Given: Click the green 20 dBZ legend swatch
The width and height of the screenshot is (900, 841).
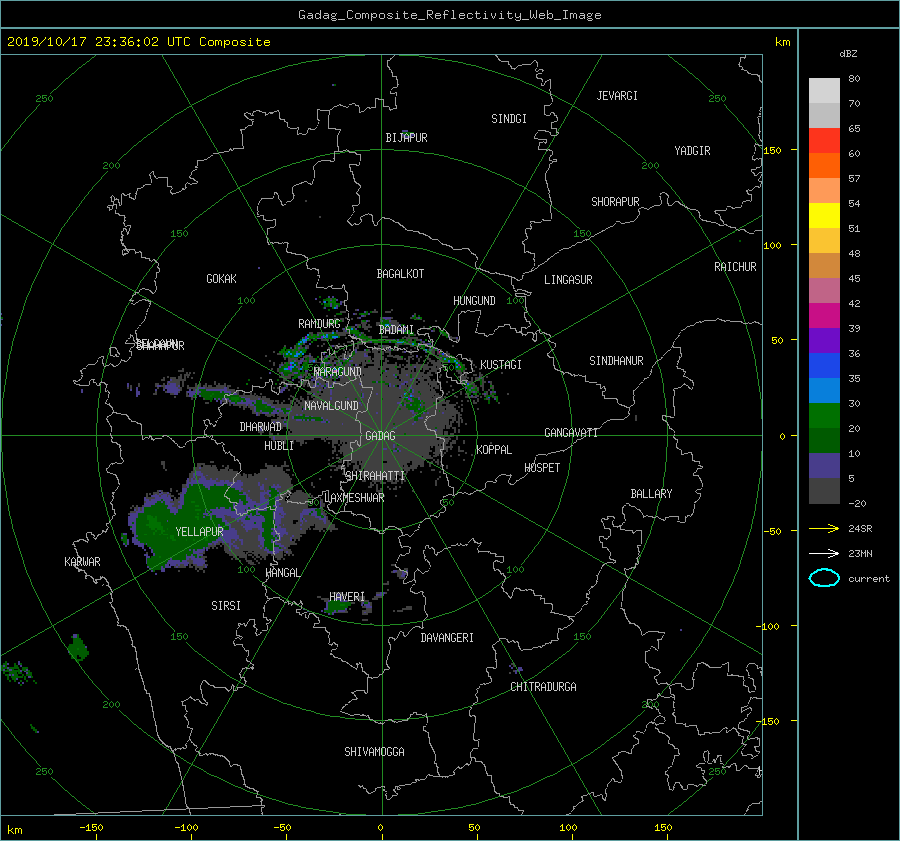Looking at the screenshot, I should tap(824, 415).
